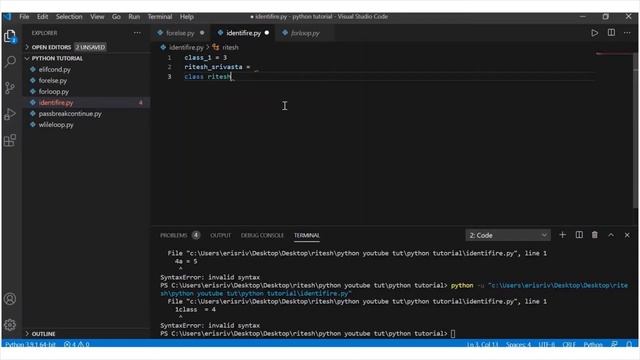Open the Run menu
The height and width of the screenshot is (360, 640).
[134, 17]
